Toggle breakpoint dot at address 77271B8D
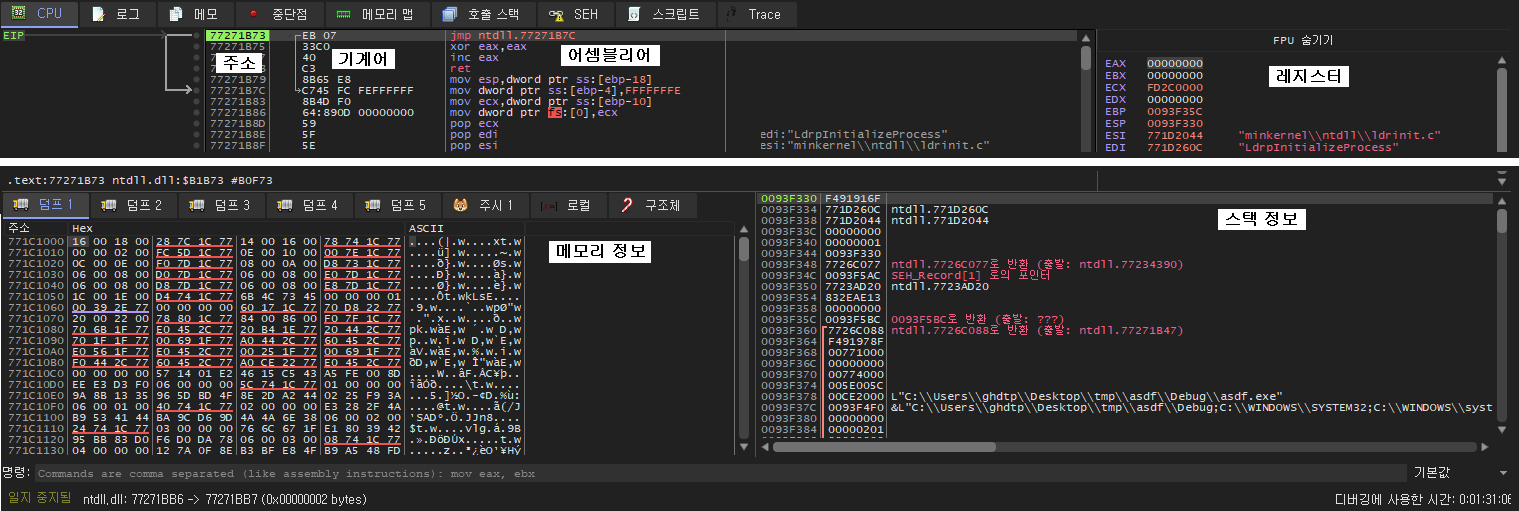 197,123
